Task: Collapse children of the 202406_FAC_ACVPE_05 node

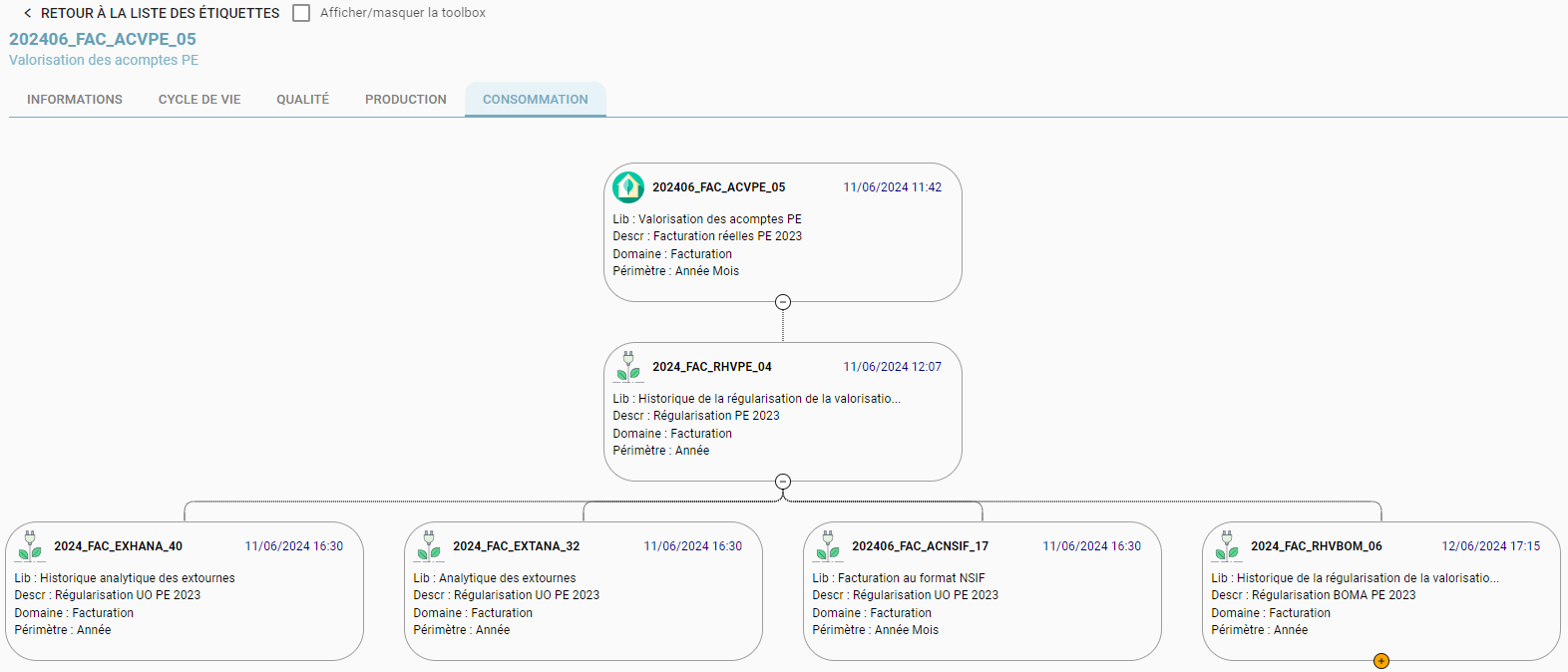Action: tap(783, 302)
